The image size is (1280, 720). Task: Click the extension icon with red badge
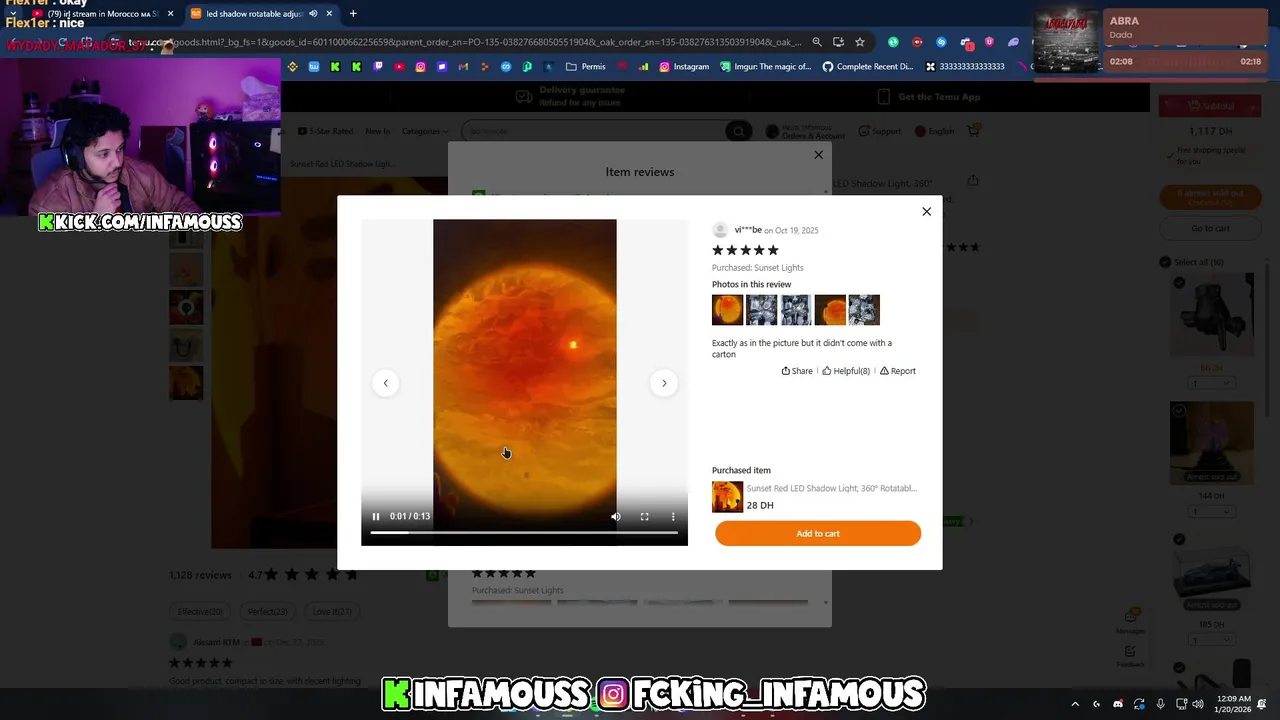pyautogui.click(x=966, y=42)
